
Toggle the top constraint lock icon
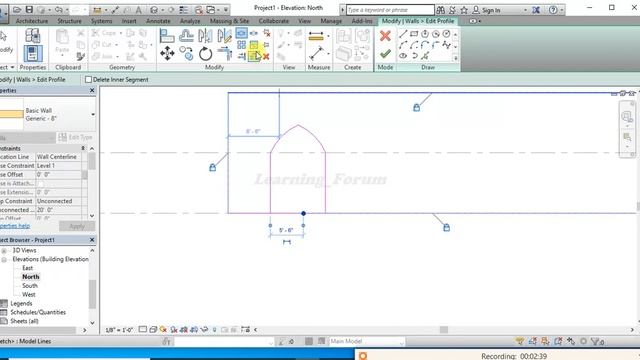point(416,108)
